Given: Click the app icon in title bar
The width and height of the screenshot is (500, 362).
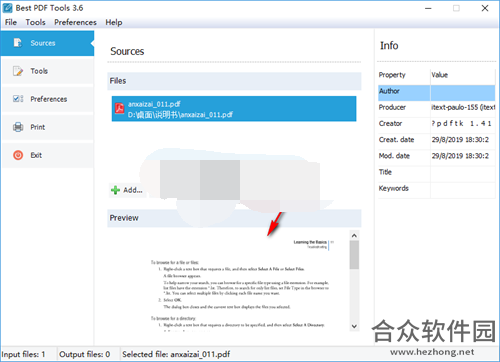Looking at the screenshot, I should point(7,8).
